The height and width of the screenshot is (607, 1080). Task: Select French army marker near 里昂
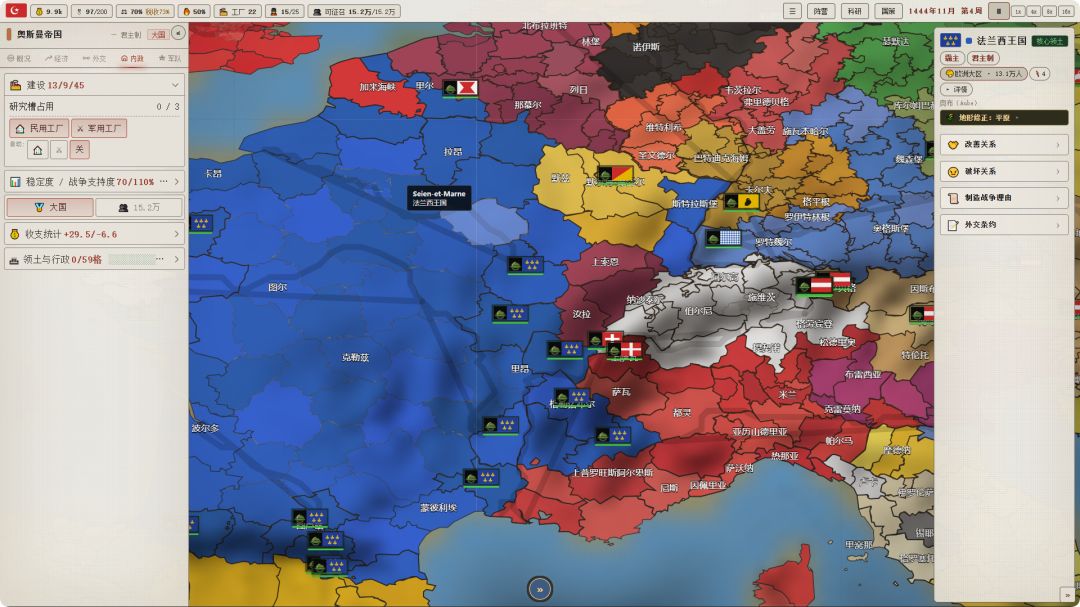coord(564,349)
